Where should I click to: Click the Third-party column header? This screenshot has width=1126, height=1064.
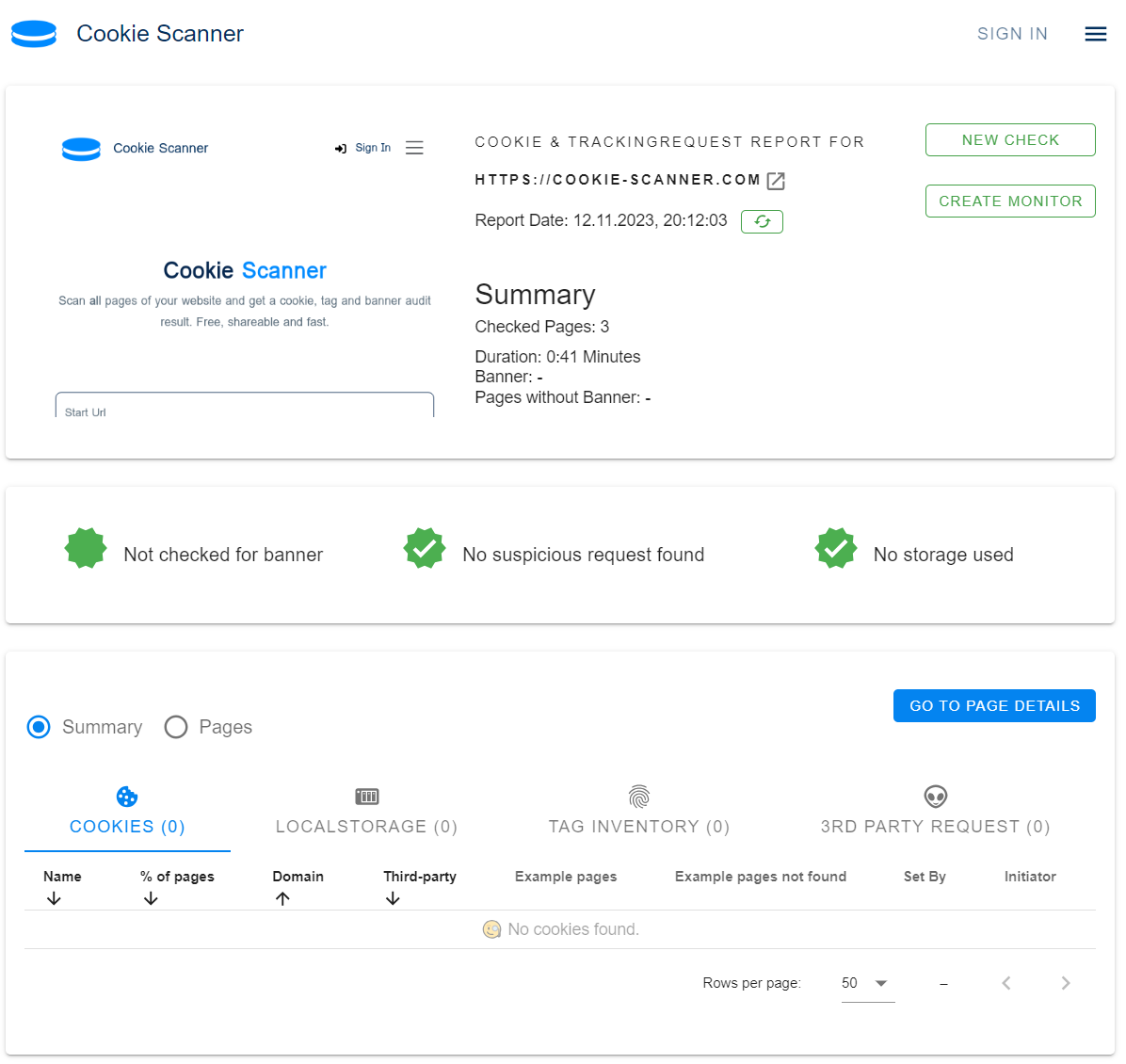420,877
